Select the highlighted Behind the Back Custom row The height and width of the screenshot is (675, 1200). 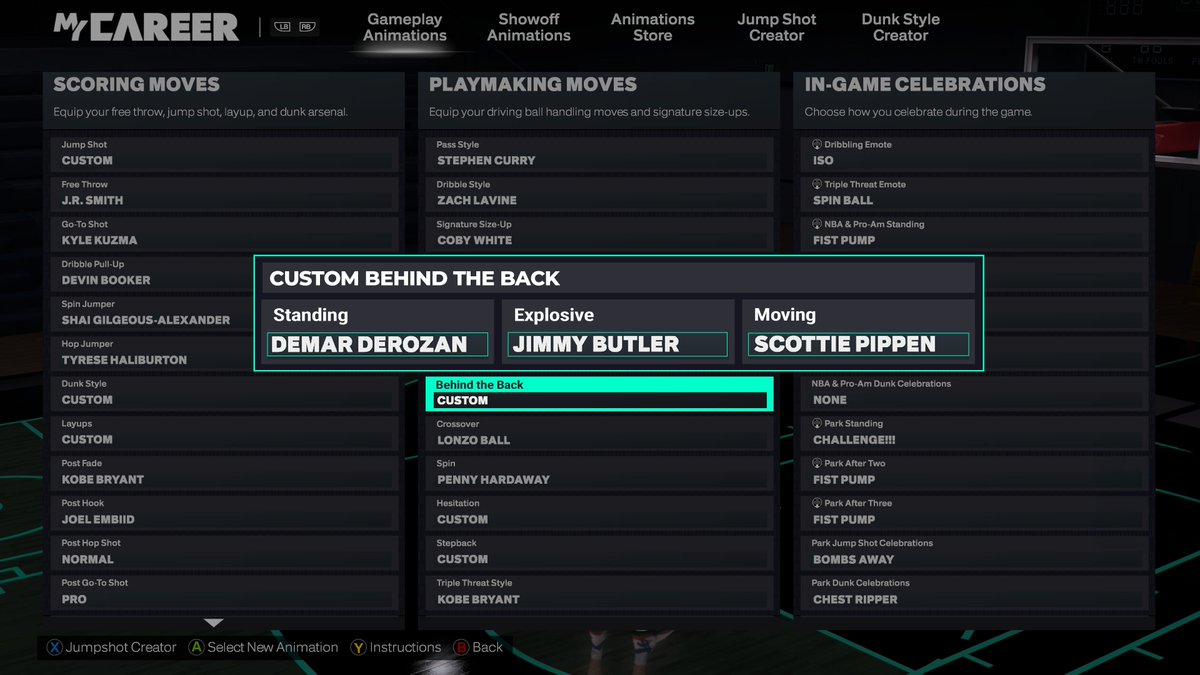coord(599,393)
